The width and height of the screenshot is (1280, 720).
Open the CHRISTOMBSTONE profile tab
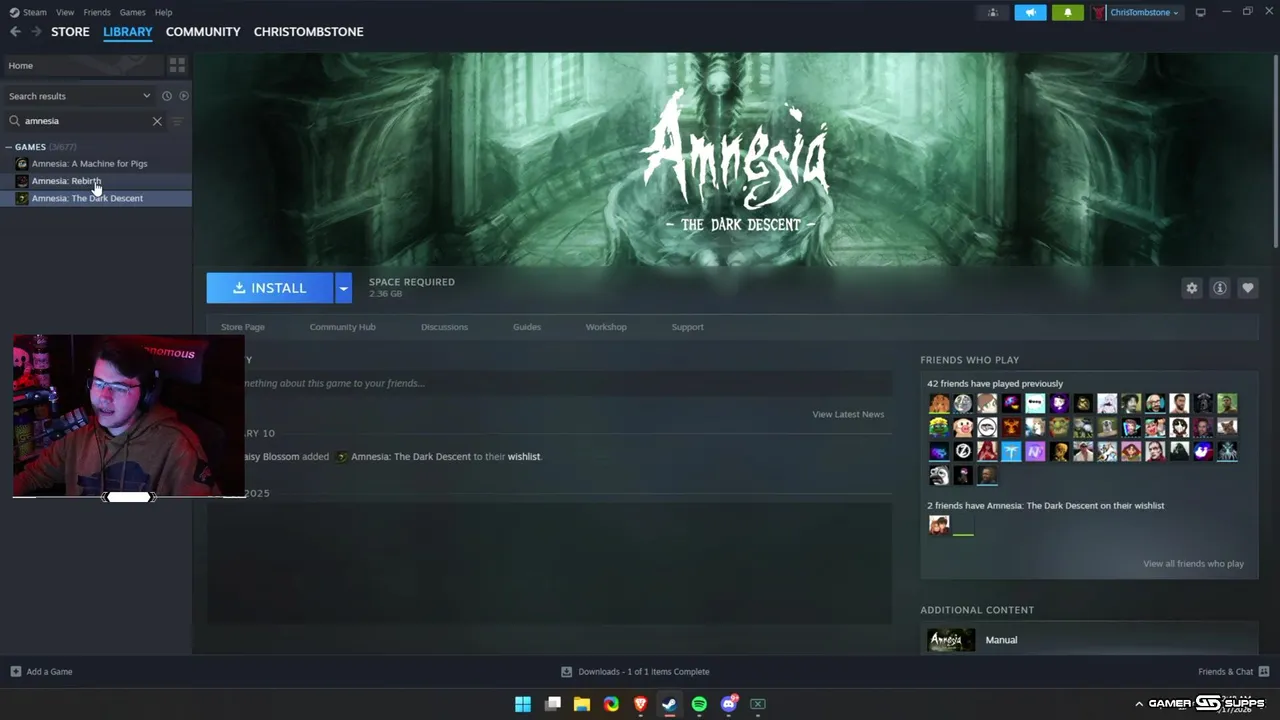[308, 32]
